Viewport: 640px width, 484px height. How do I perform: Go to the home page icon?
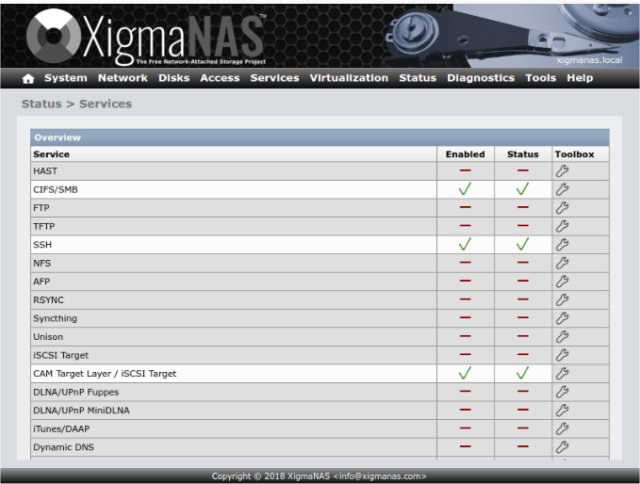28,78
